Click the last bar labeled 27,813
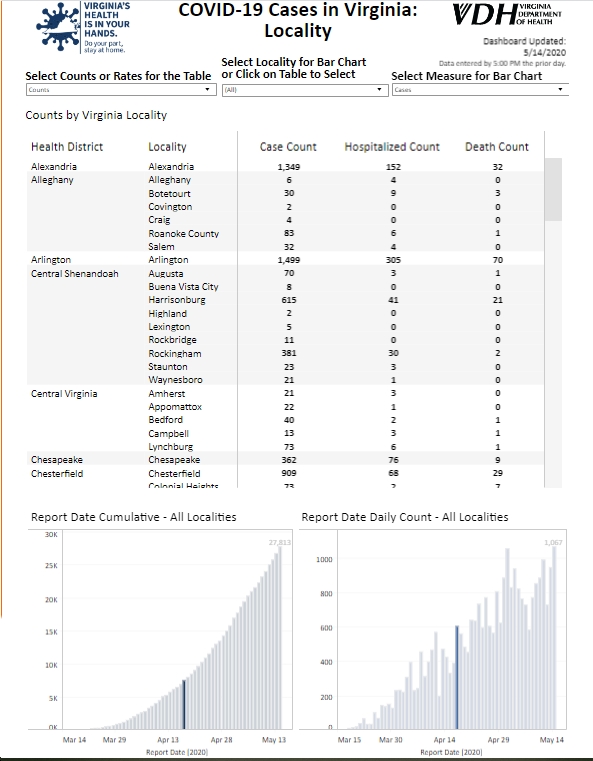 pyautogui.click(x=280, y=638)
